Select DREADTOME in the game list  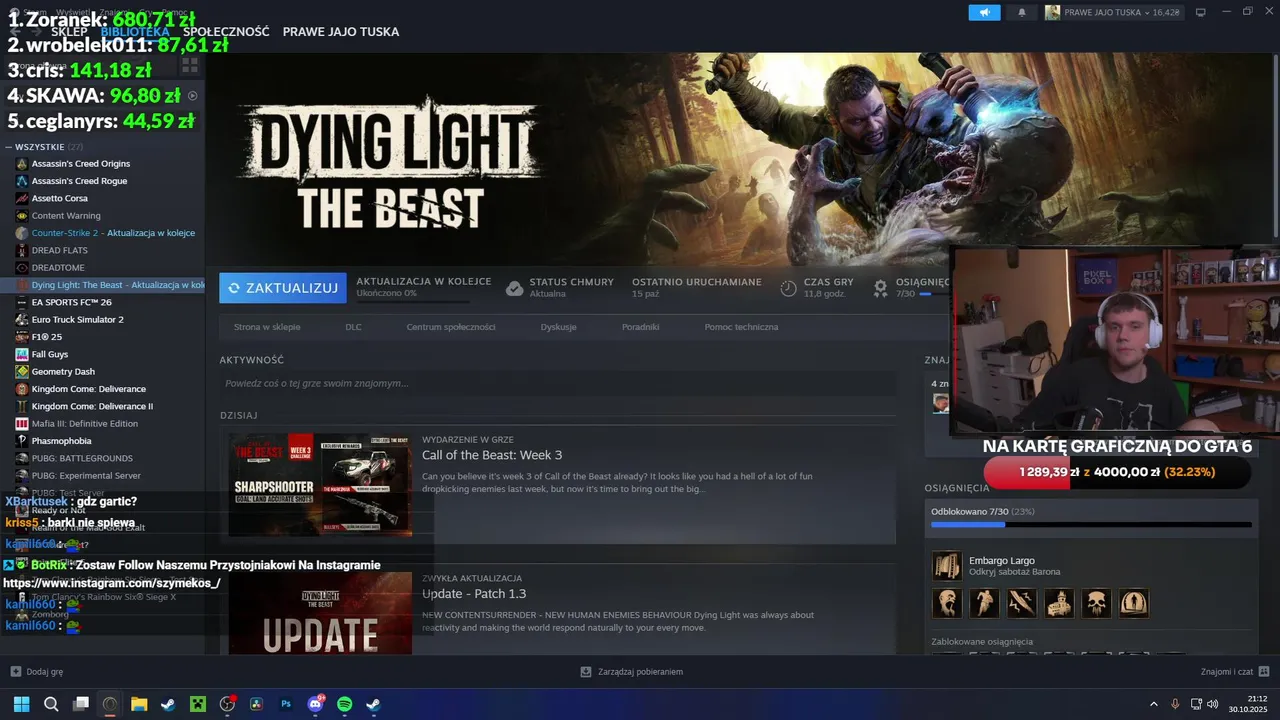click(58, 268)
